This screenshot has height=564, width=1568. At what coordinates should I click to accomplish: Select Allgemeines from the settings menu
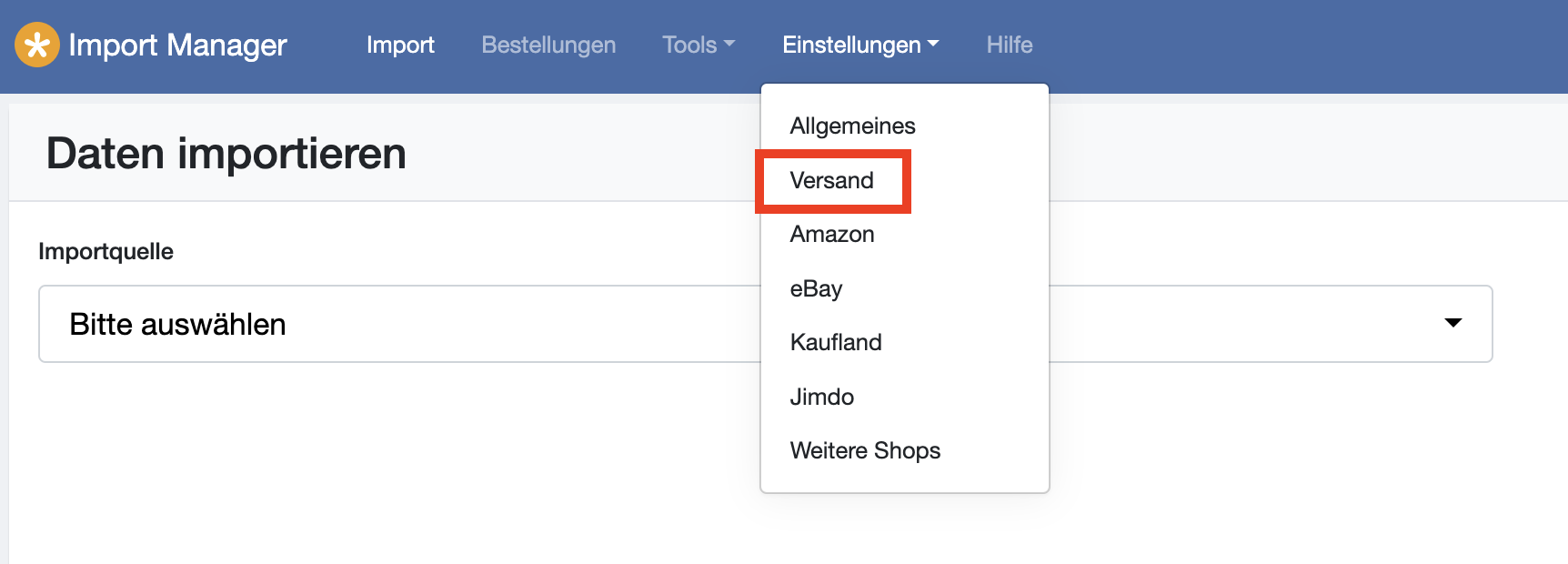852,126
